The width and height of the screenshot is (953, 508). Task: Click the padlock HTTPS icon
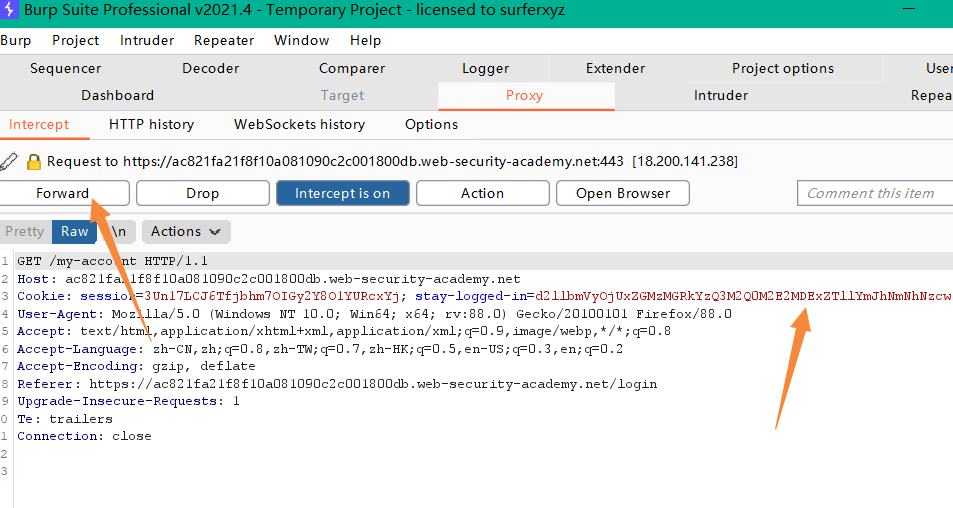pos(34,161)
